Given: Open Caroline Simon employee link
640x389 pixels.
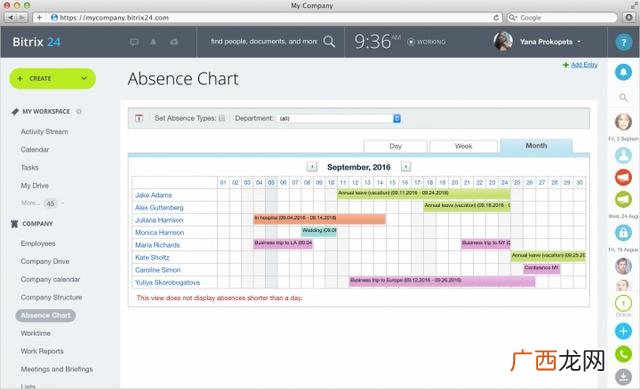Looking at the screenshot, I should click(x=158, y=270).
